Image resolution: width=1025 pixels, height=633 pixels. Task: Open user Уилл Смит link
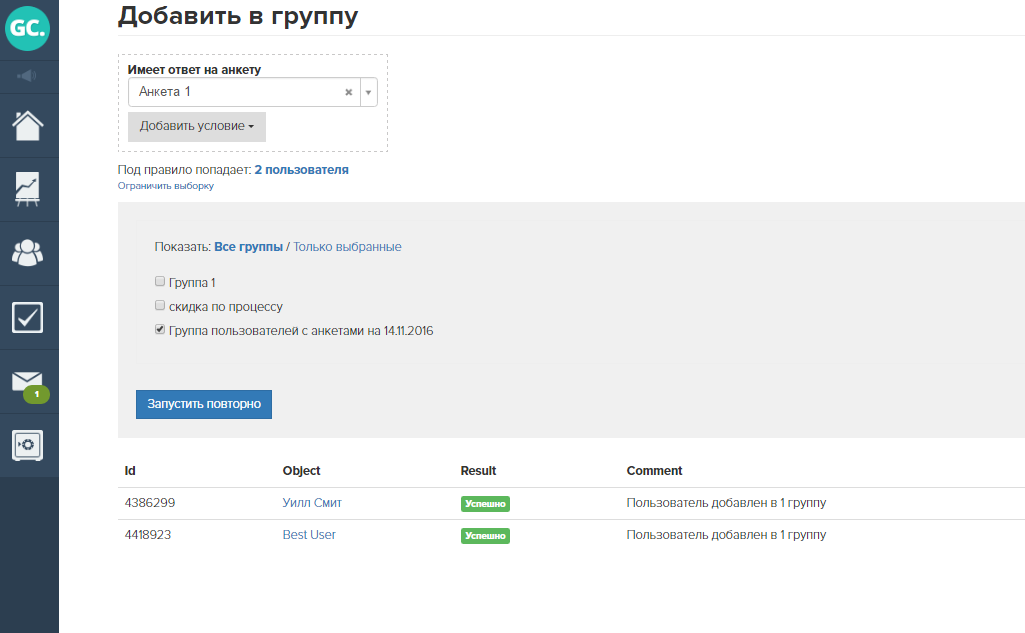(x=312, y=503)
